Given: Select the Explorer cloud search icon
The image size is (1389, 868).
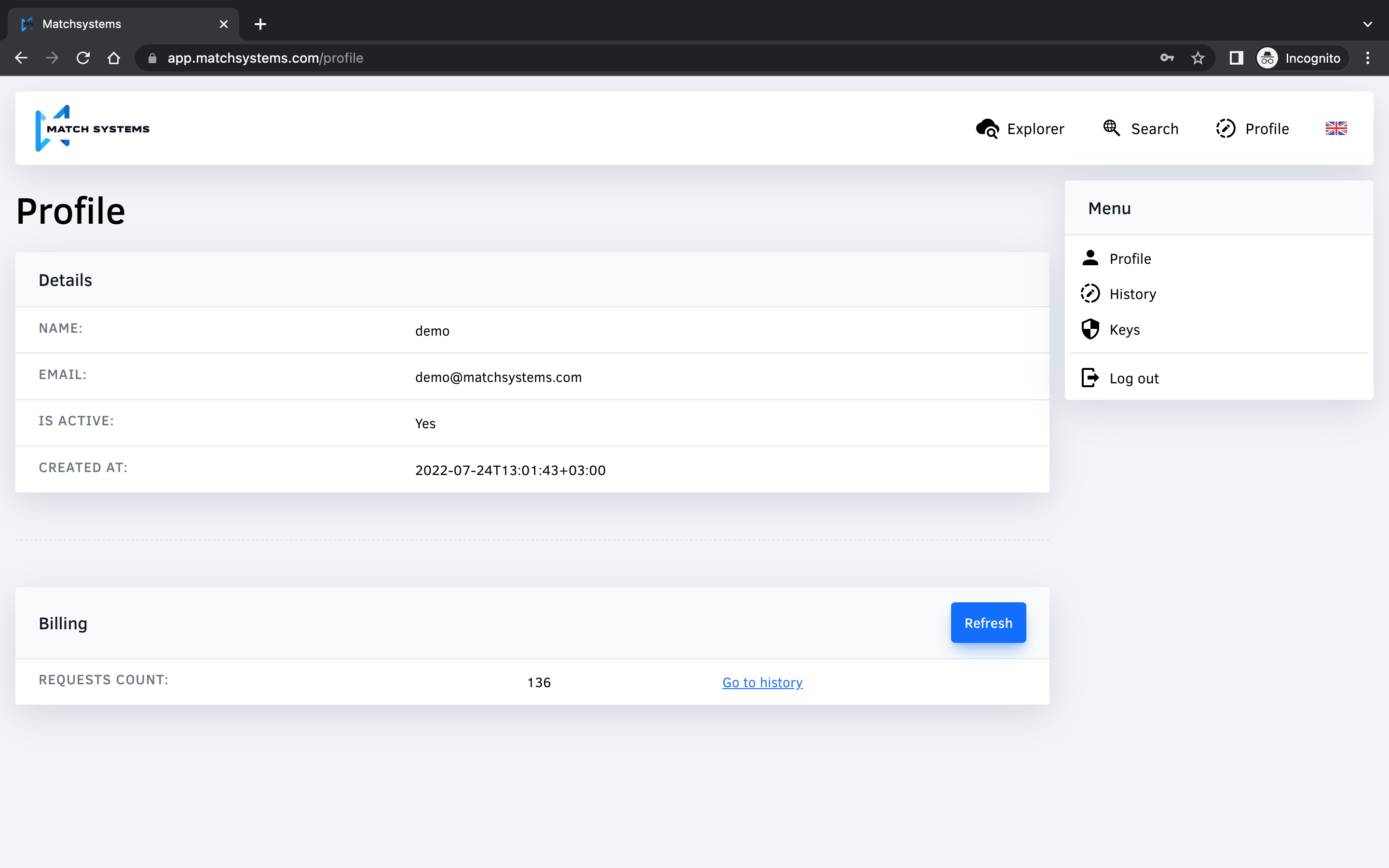Looking at the screenshot, I should (x=987, y=129).
